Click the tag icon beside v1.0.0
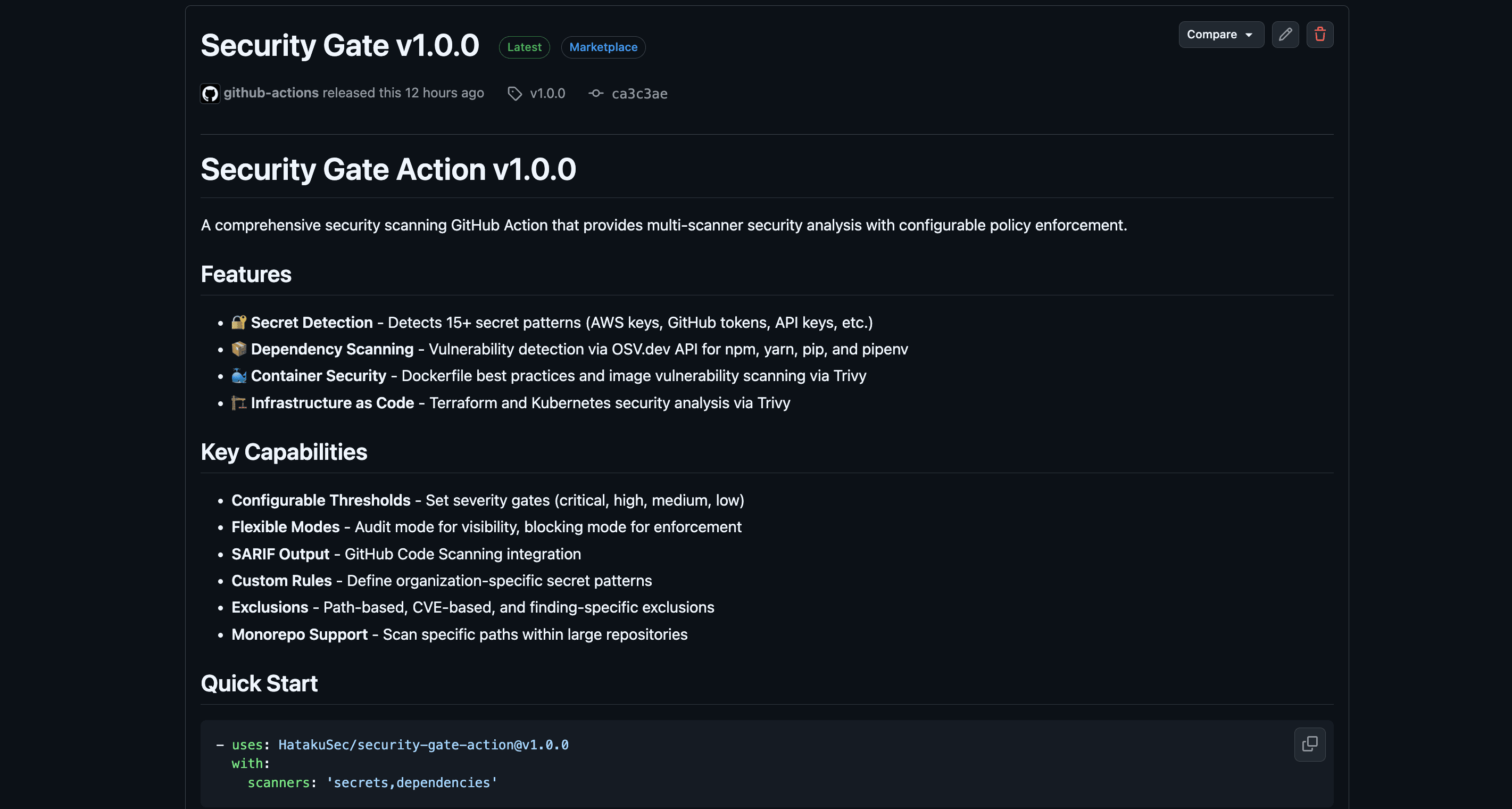The height and width of the screenshot is (809, 1512). tap(515, 94)
